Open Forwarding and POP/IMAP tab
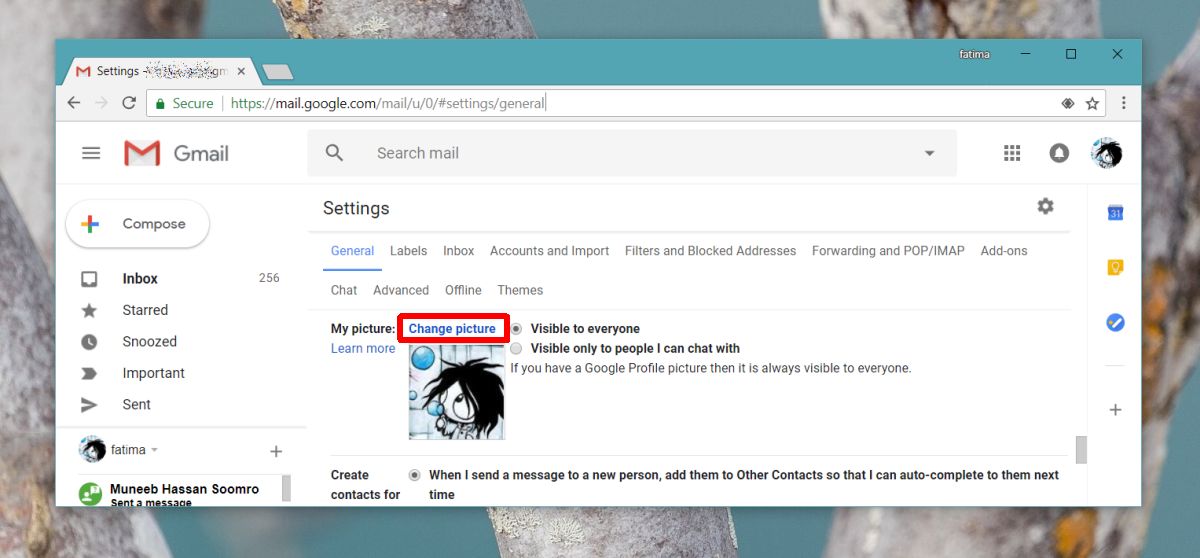The height and width of the screenshot is (558, 1200). point(888,251)
